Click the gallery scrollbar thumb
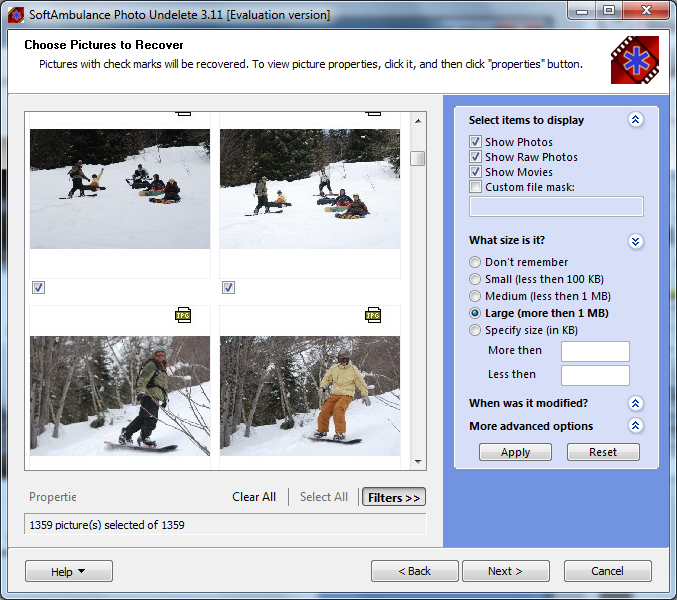 click(x=418, y=158)
